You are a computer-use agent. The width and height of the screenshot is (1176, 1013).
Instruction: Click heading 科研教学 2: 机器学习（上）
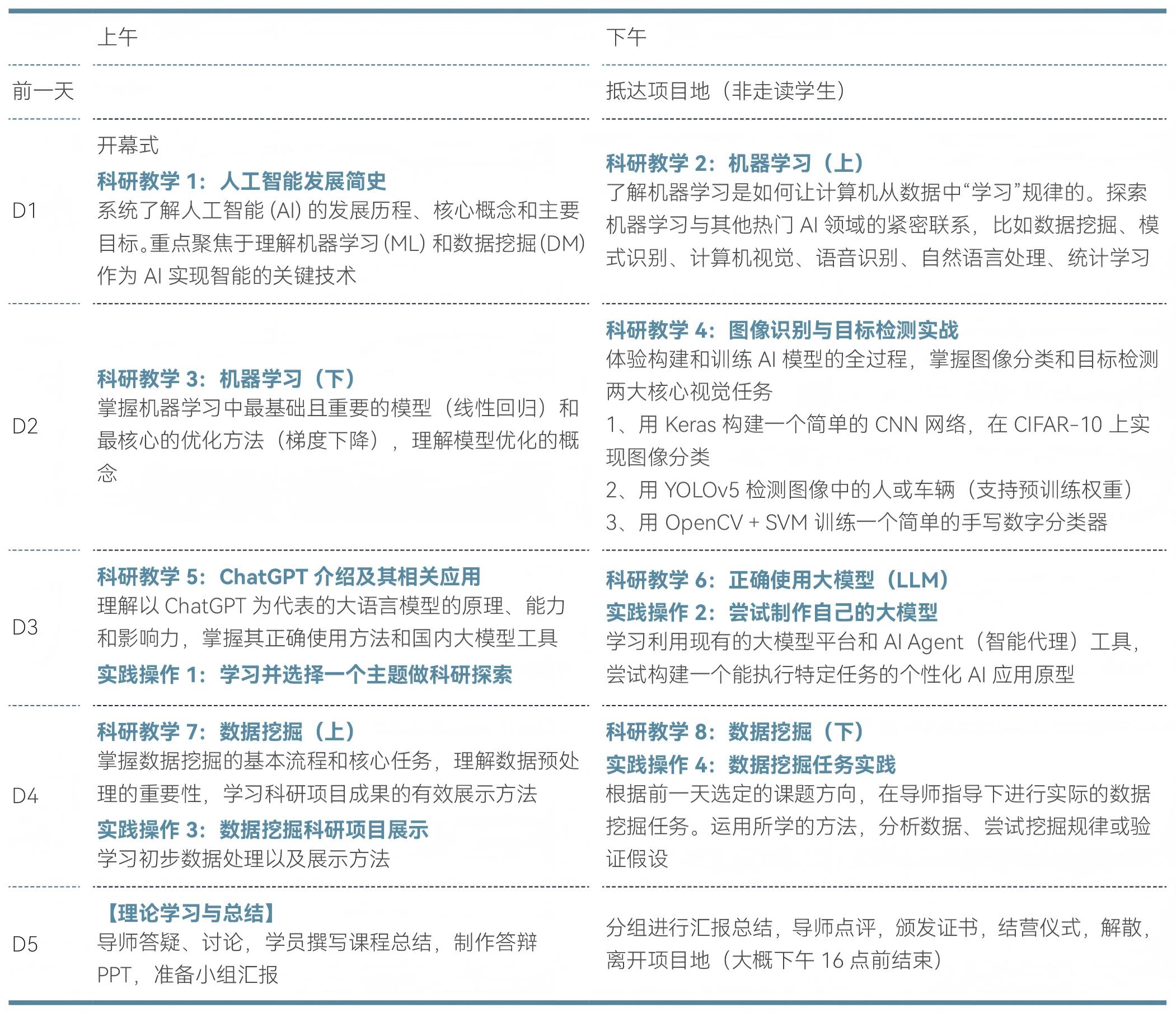(735, 164)
